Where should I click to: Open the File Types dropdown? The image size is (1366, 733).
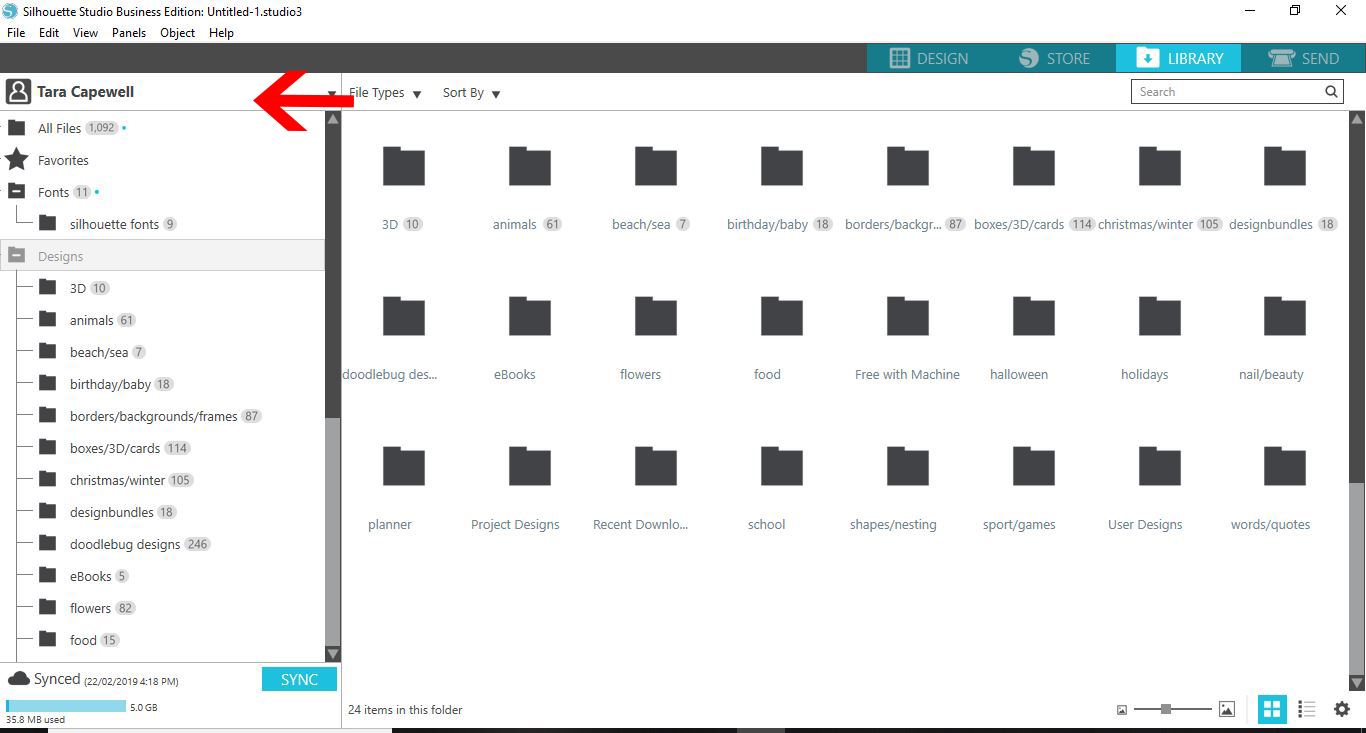pos(385,93)
